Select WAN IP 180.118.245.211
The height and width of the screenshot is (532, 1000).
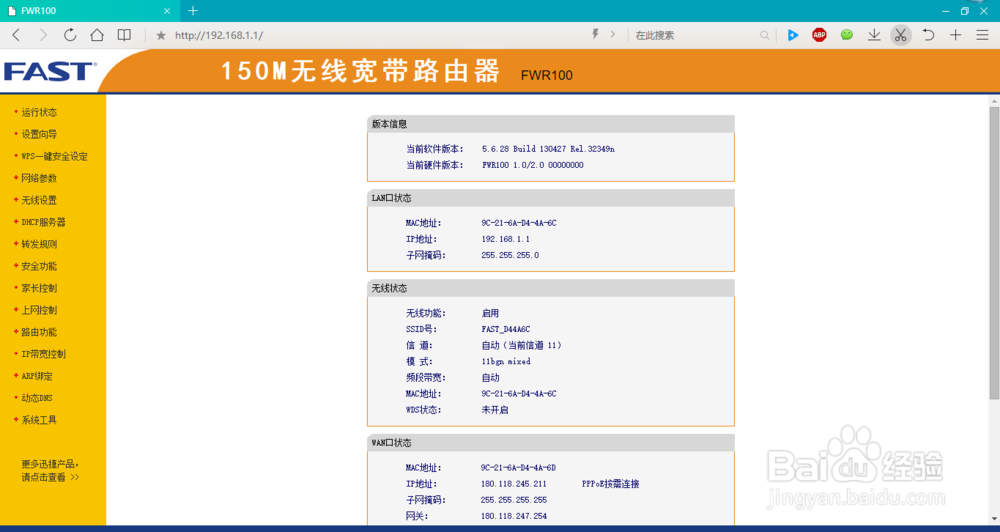tap(513, 484)
